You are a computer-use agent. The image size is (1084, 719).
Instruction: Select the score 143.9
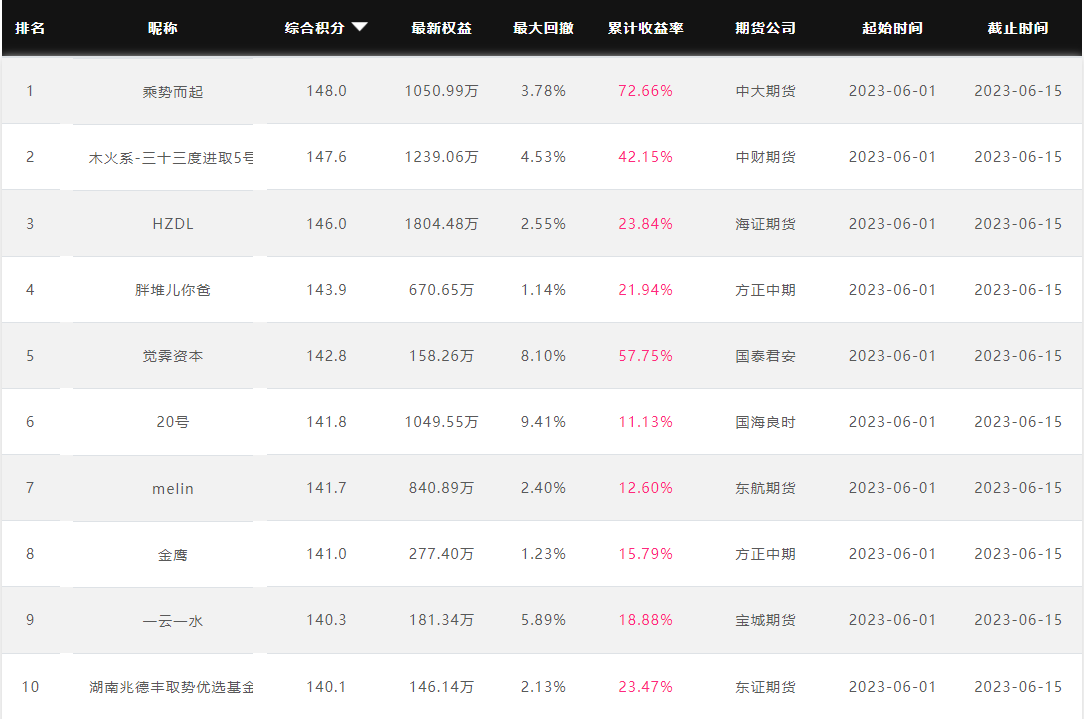[326, 290]
